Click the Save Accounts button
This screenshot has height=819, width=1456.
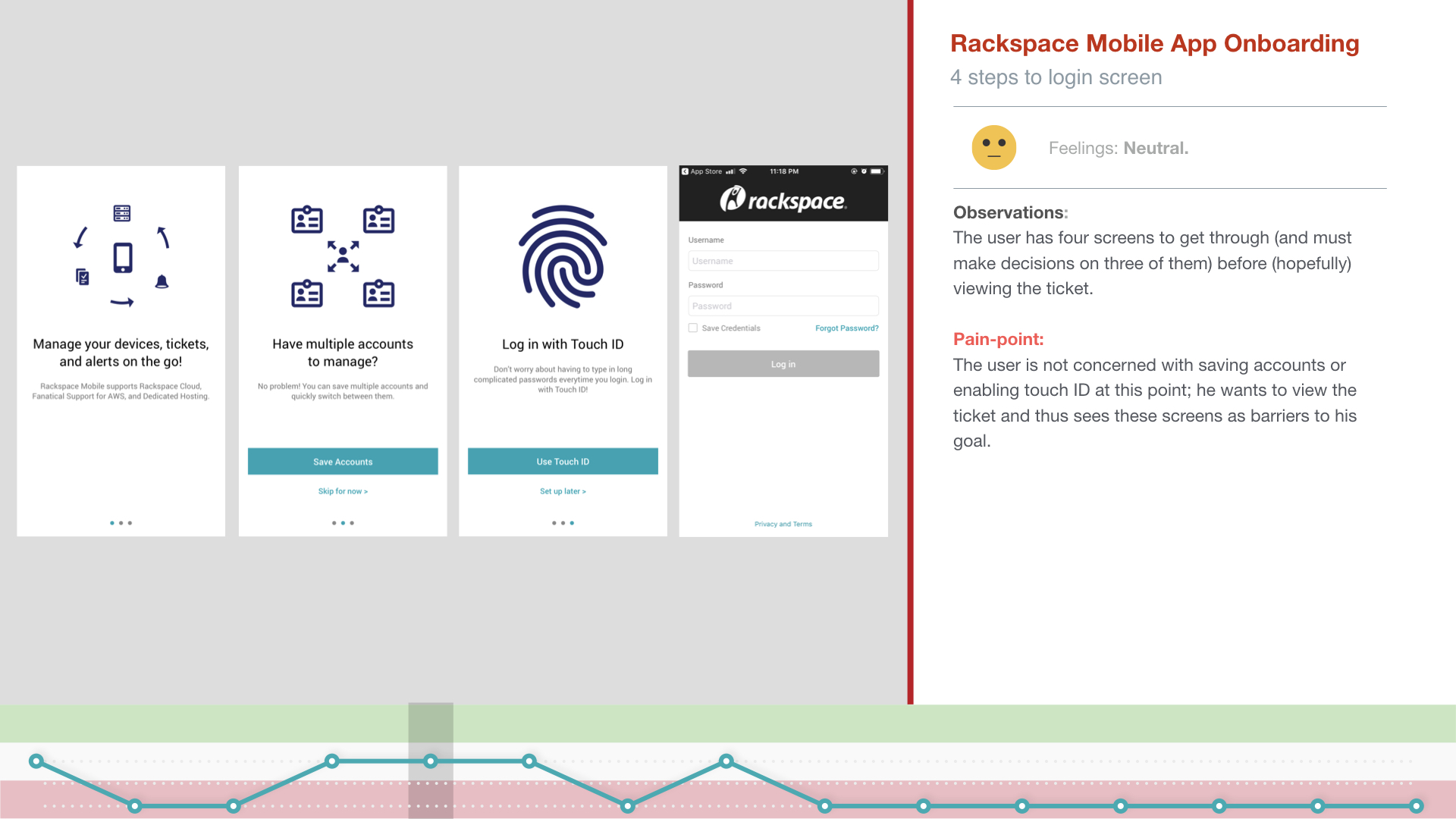(343, 462)
